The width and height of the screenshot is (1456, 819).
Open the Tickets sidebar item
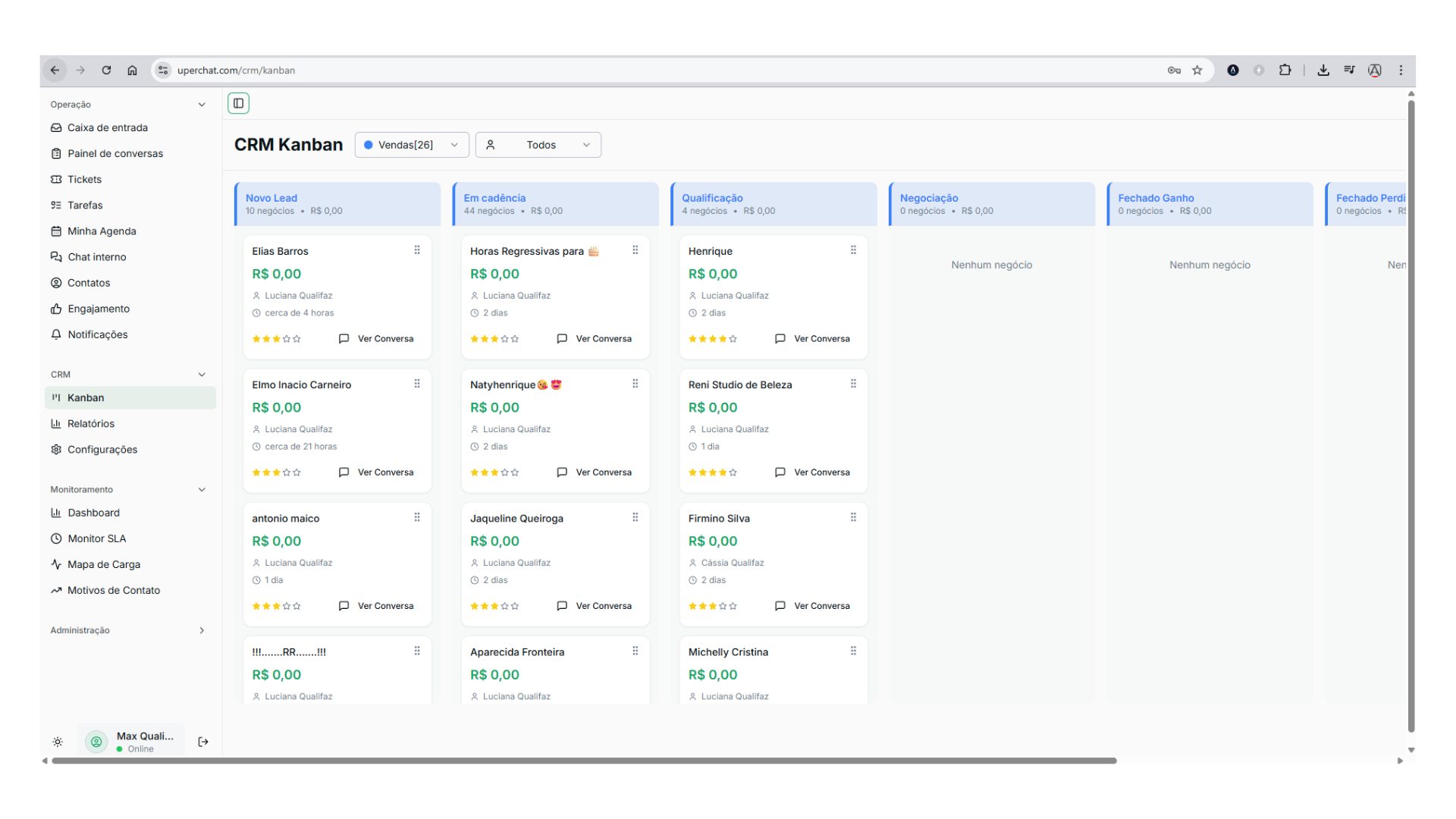[x=84, y=180]
